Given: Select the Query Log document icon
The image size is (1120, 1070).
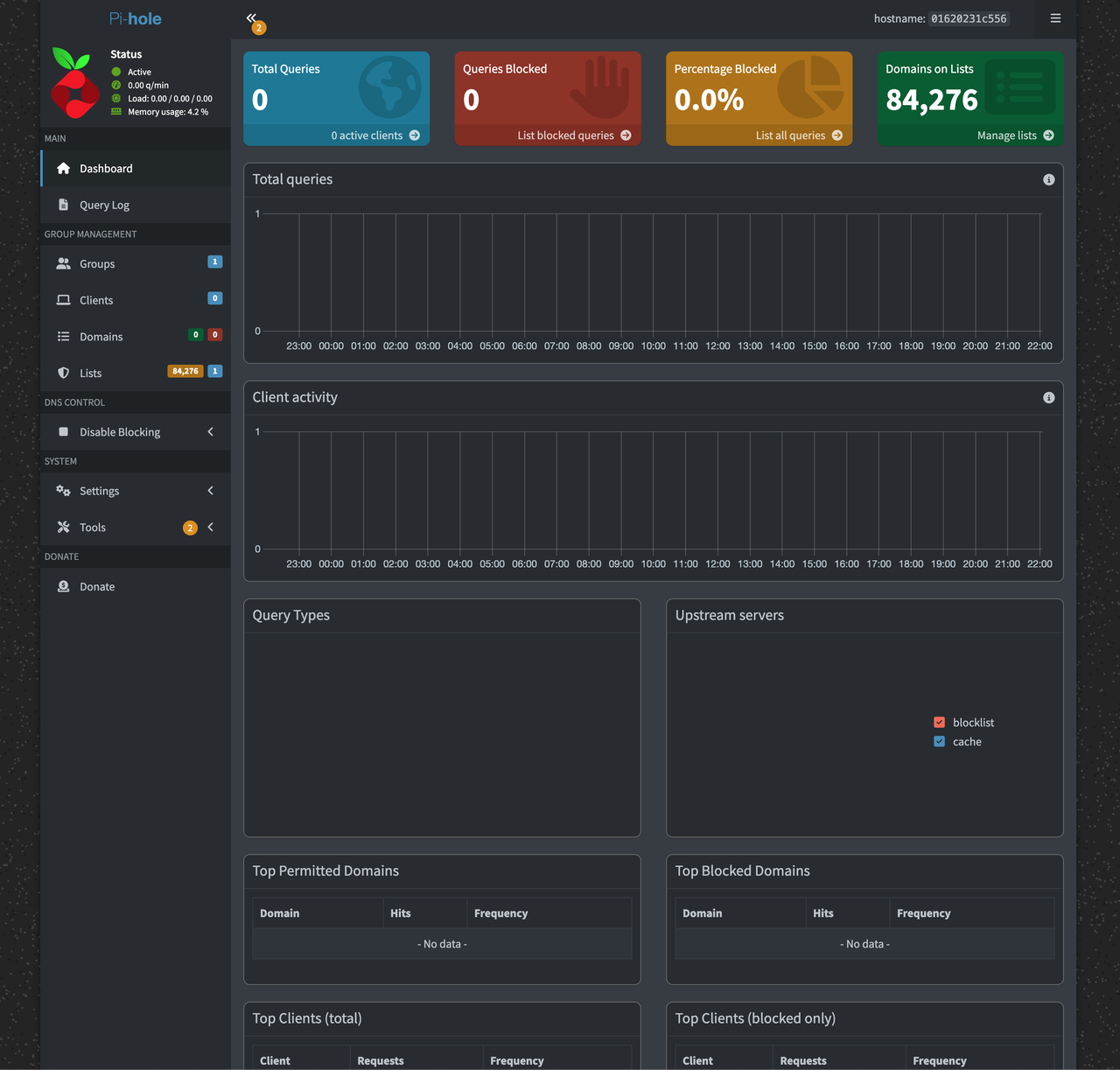Looking at the screenshot, I should [x=63, y=204].
